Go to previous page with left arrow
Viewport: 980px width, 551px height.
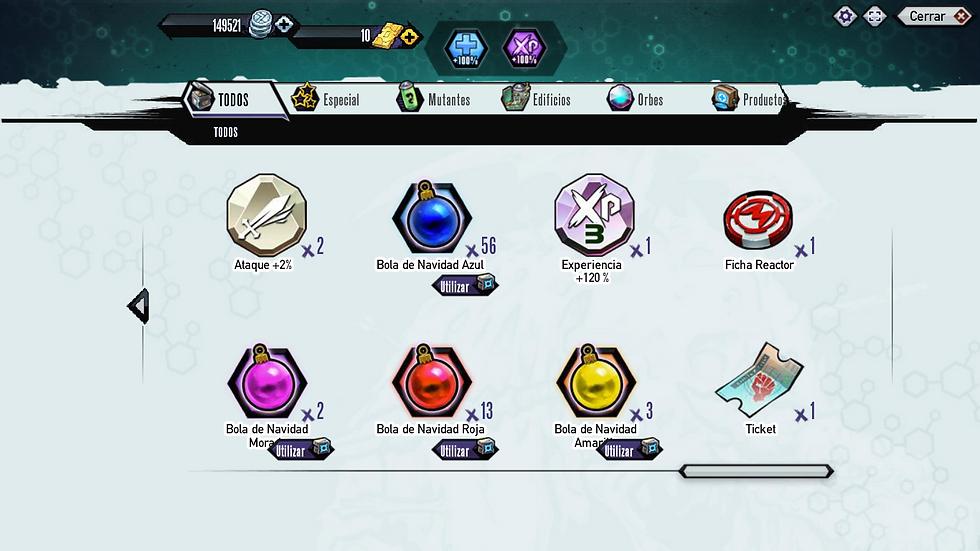[139, 306]
